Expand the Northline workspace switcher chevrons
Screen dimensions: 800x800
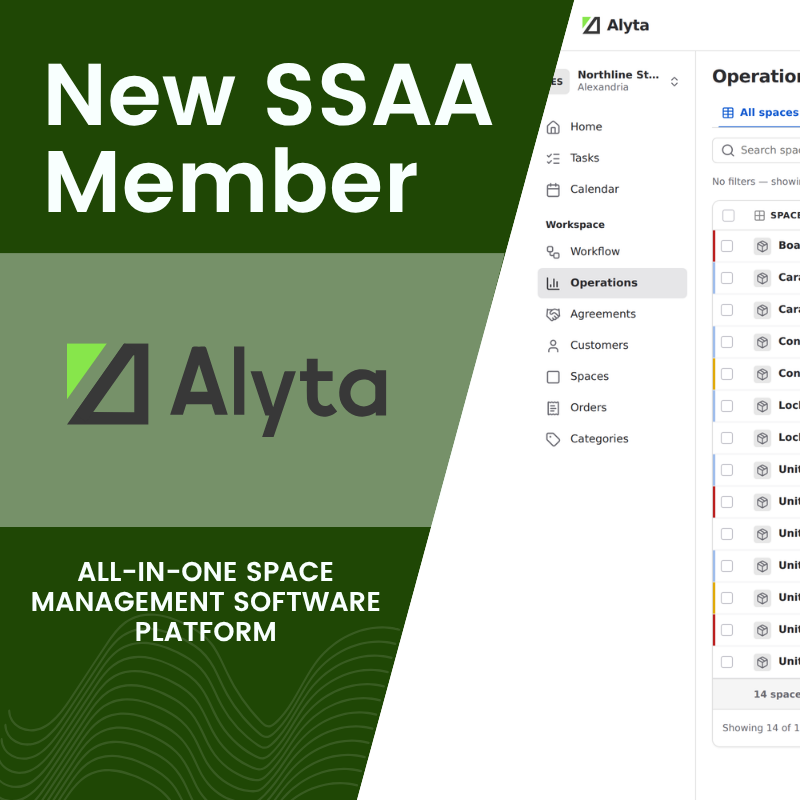(x=674, y=82)
